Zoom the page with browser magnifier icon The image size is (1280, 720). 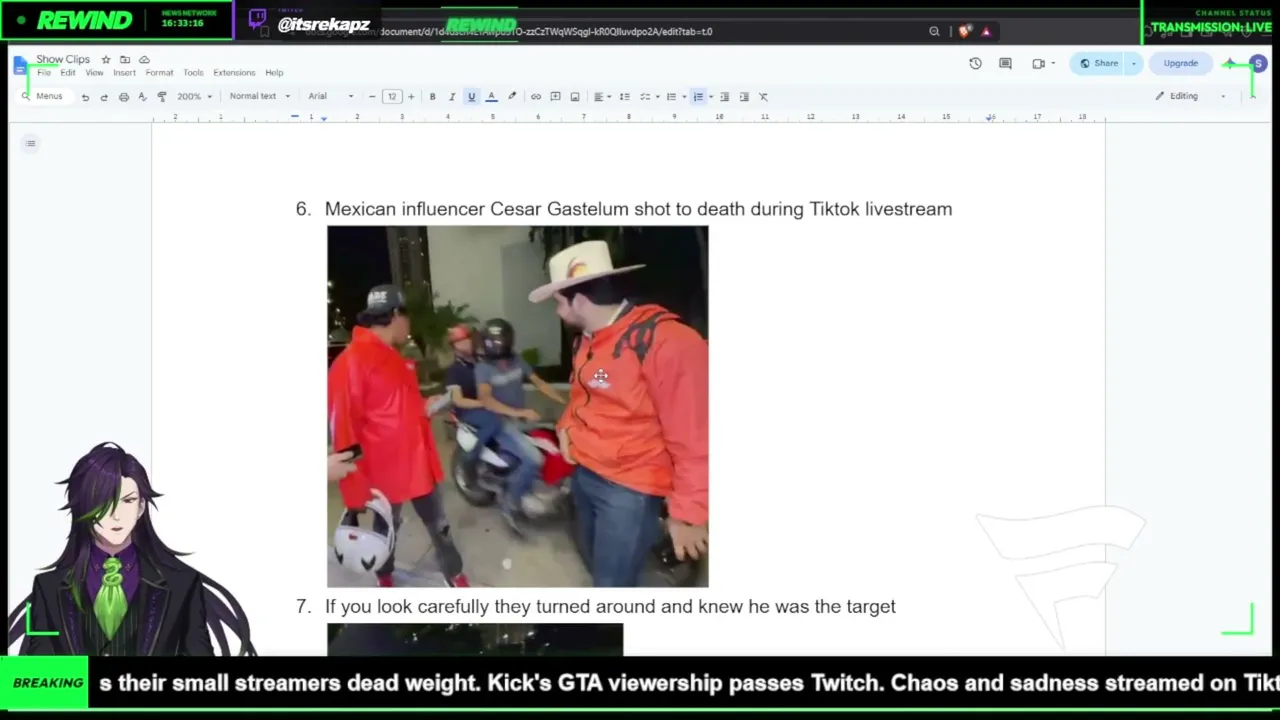[x=934, y=31]
